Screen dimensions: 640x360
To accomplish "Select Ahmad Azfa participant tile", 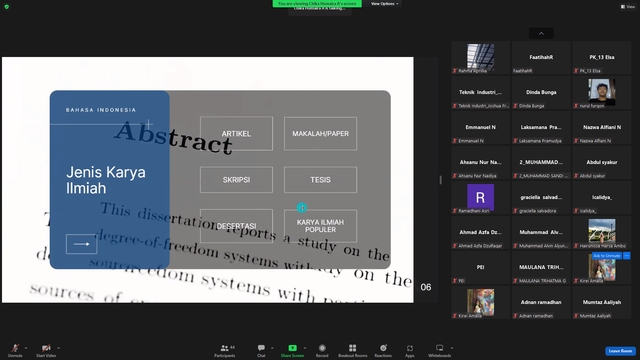I will click(x=480, y=233).
